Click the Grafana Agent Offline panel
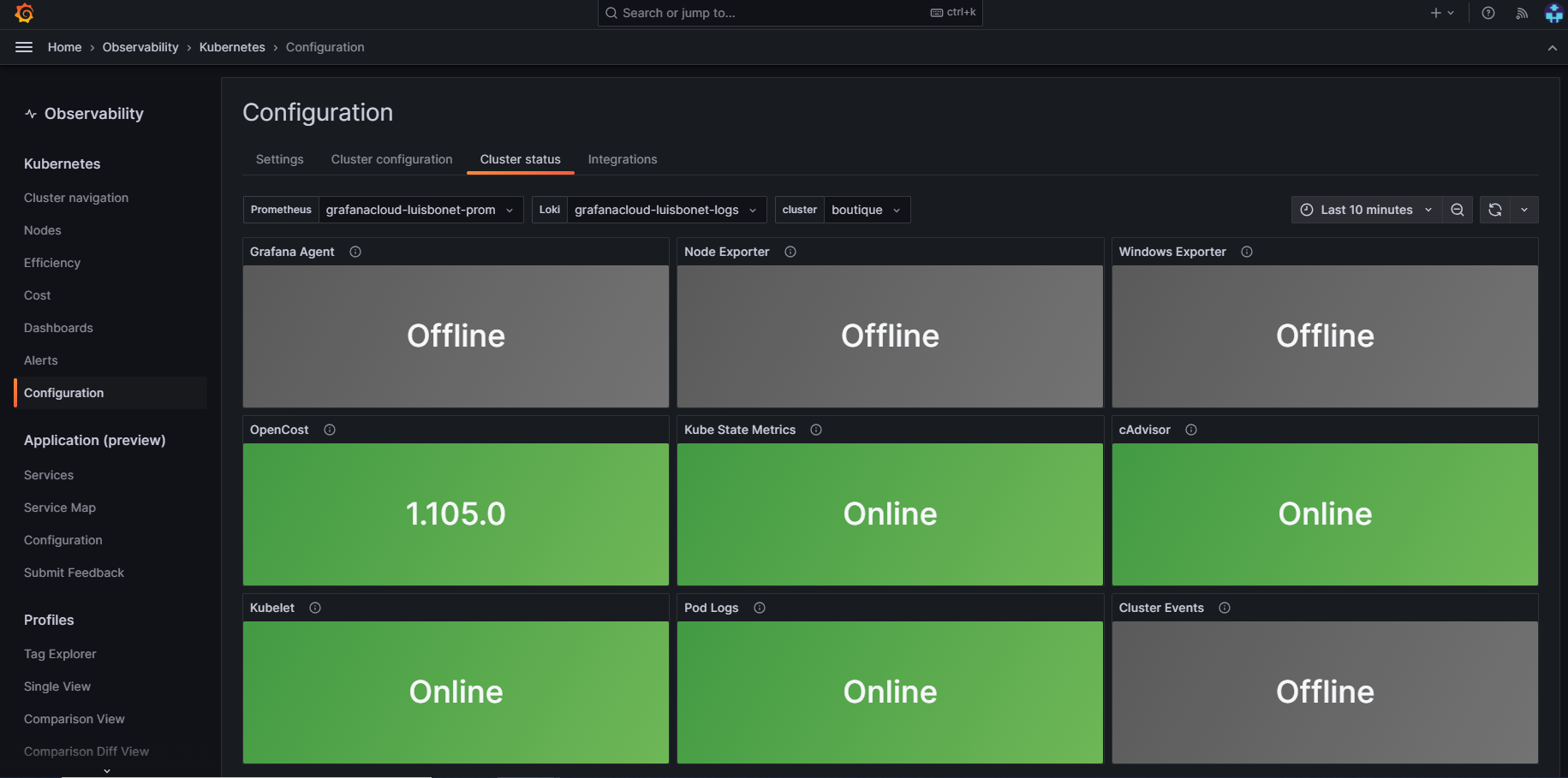 [456, 336]
